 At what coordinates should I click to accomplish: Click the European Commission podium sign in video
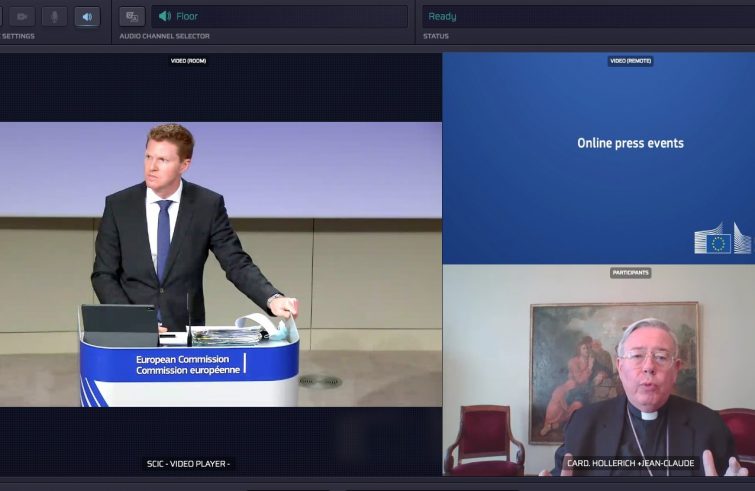click(x=190, y=364)
